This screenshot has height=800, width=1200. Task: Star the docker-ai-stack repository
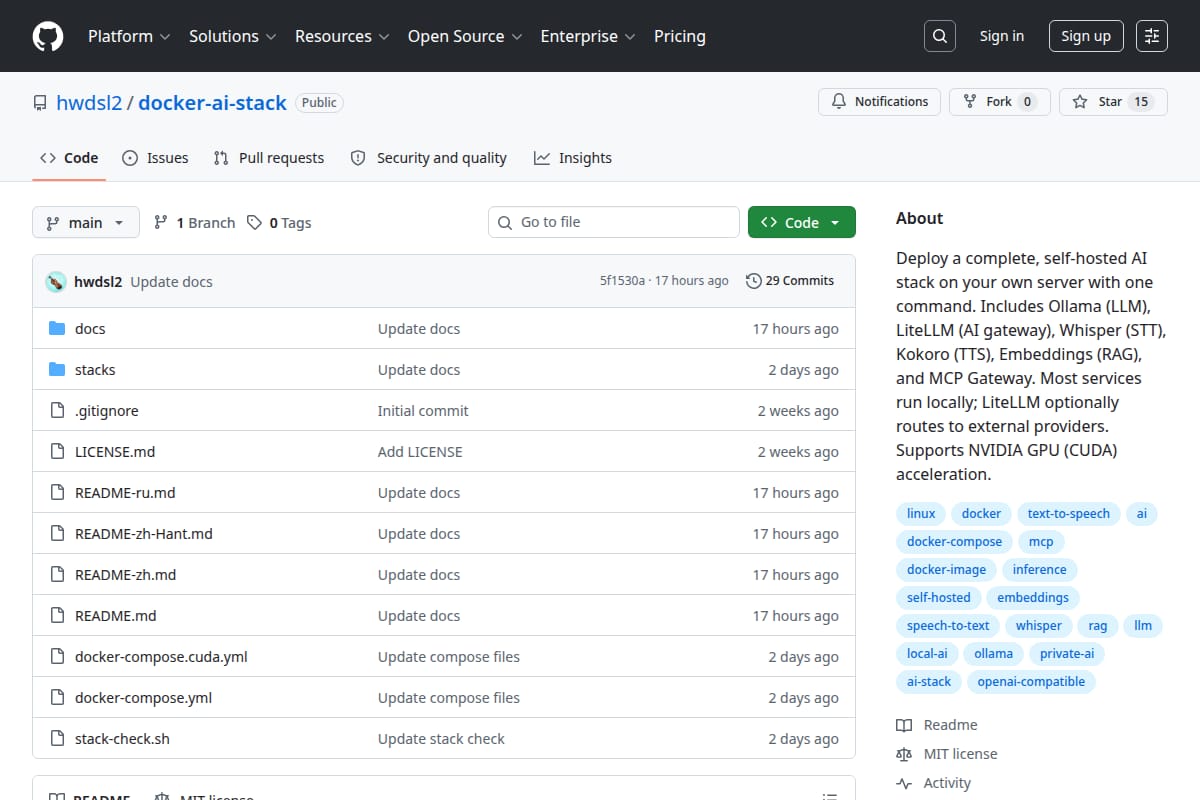(1113, 102)
